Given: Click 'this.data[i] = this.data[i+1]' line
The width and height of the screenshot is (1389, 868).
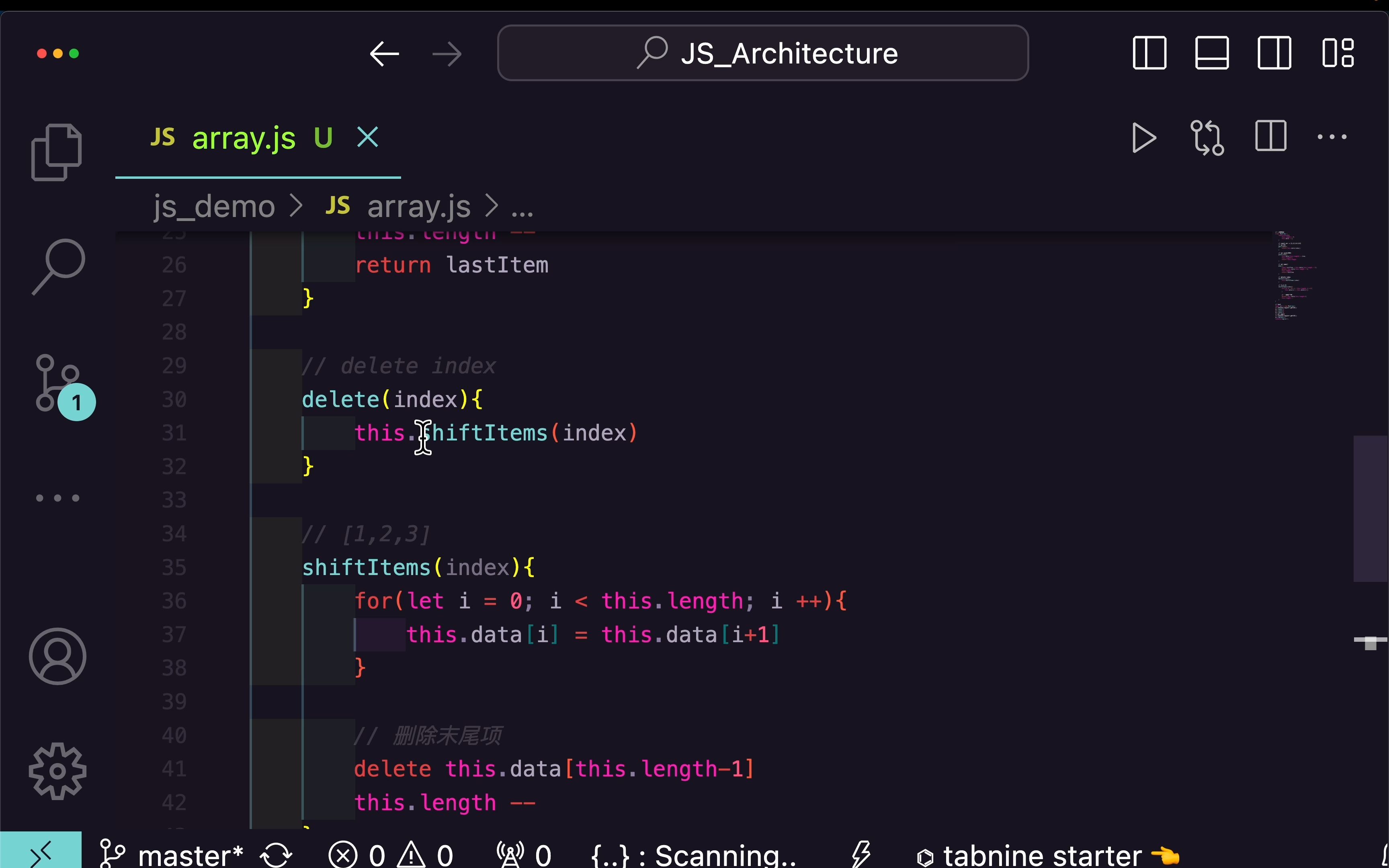Looking at the screenshot, I should [x=593, y=635].
